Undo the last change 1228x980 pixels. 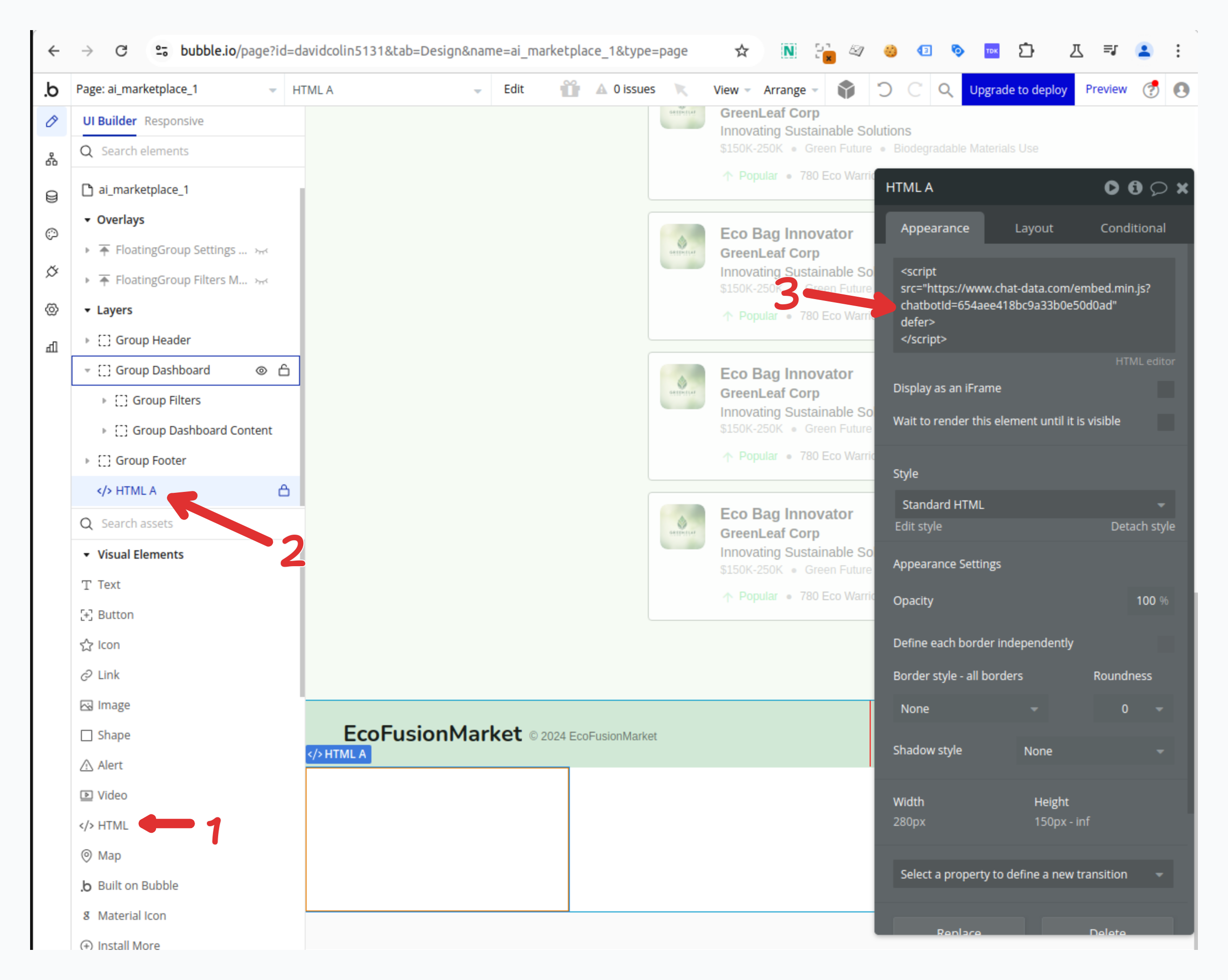coord(884,89)
